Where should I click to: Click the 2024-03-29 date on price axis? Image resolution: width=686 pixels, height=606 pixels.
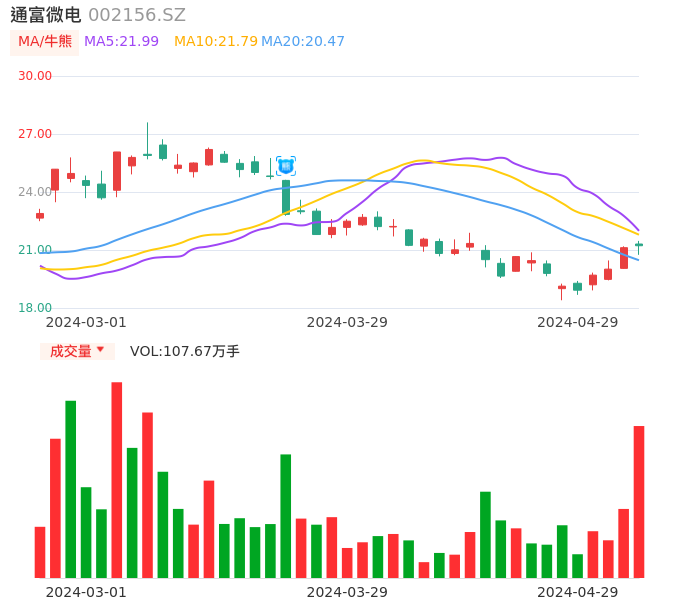[x=347, y=322]
